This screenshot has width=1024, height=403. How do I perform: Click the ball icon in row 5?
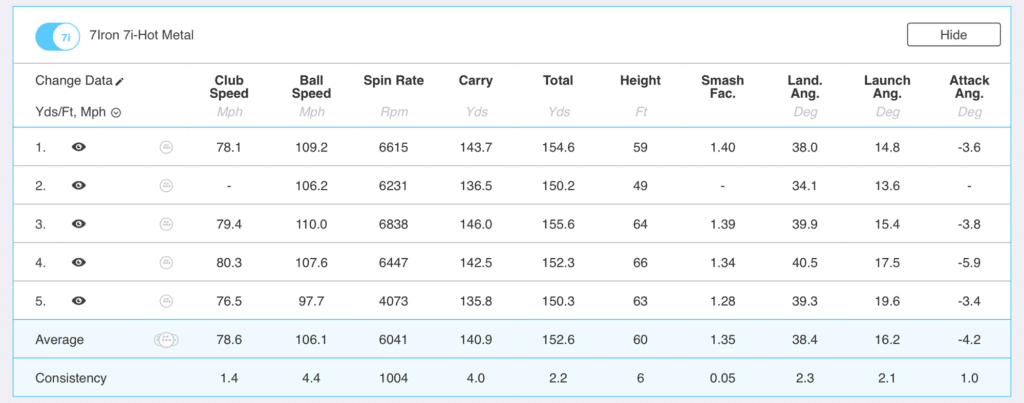[x=166, y=300]
